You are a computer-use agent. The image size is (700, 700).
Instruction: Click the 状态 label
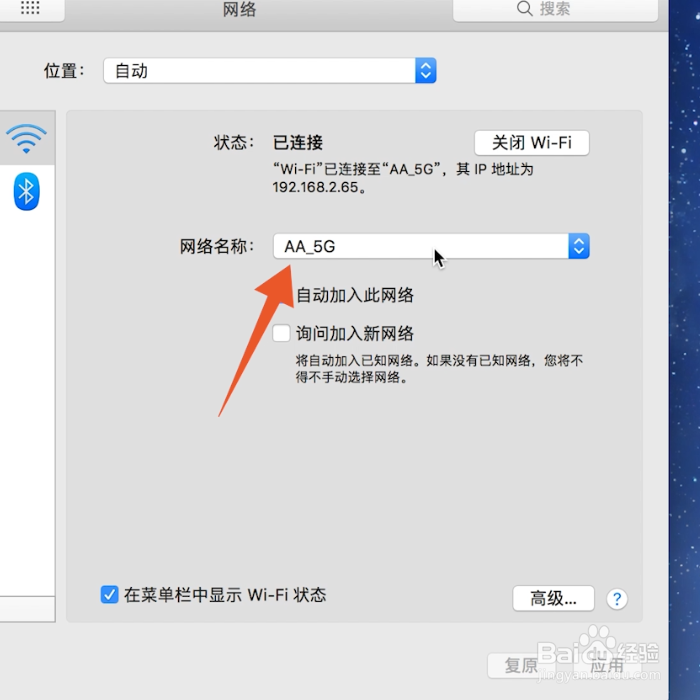[x=234, y=143]
